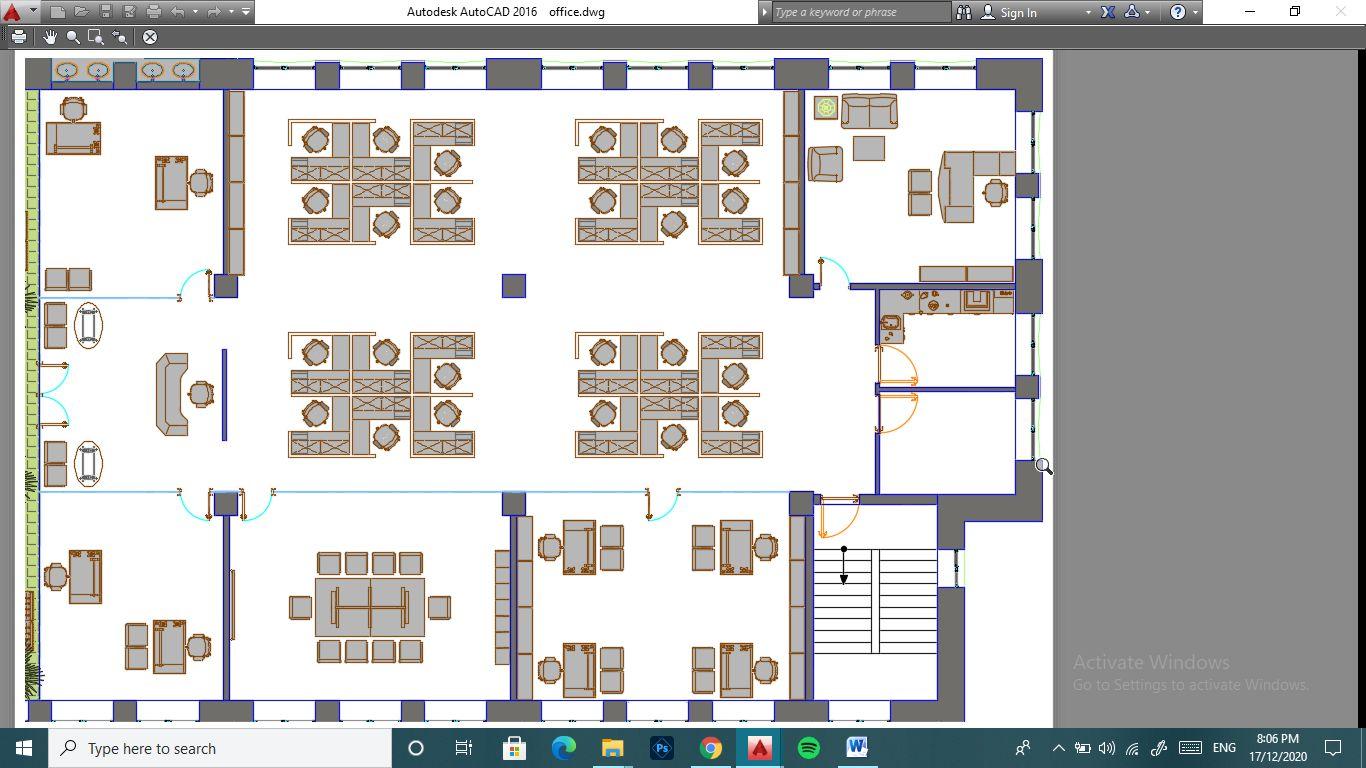Click the Save As icon

(129, 12)
